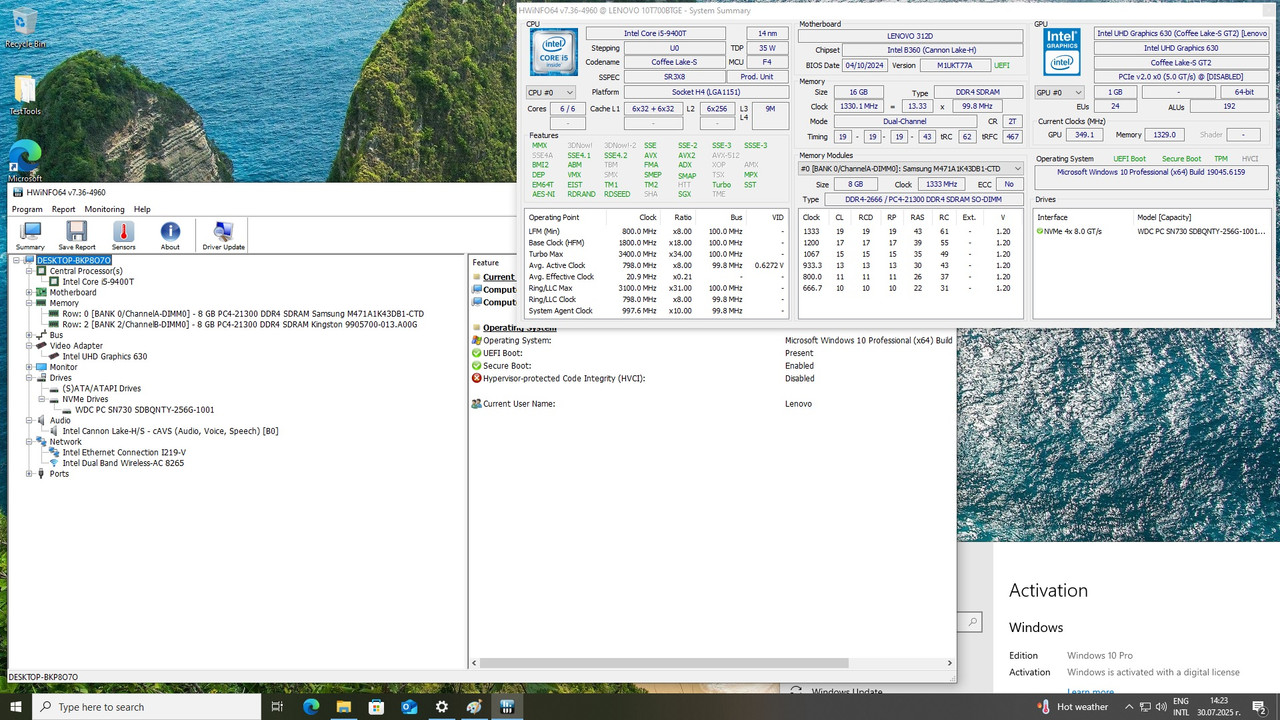Open the Help menu
Viewport: 1280px width, 720px height.
click(142, 209)
